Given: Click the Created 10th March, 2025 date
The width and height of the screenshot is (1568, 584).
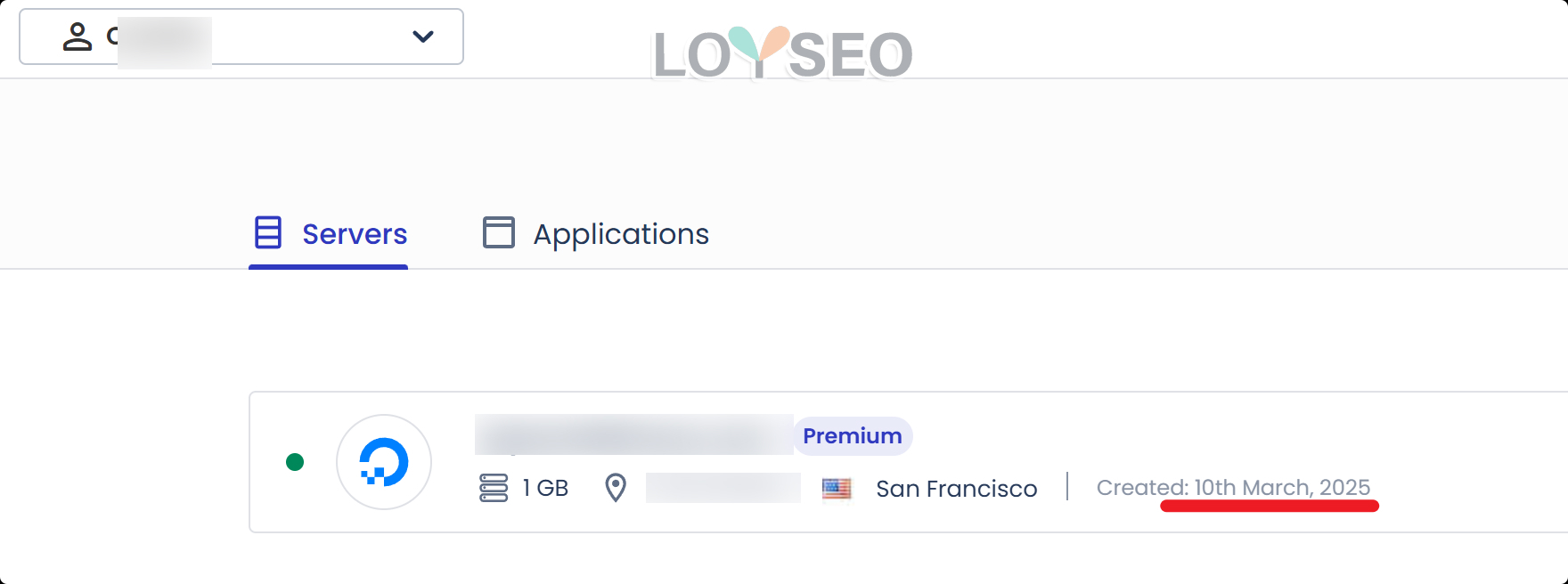Looking at the screenshot, I should [1233, 488].
